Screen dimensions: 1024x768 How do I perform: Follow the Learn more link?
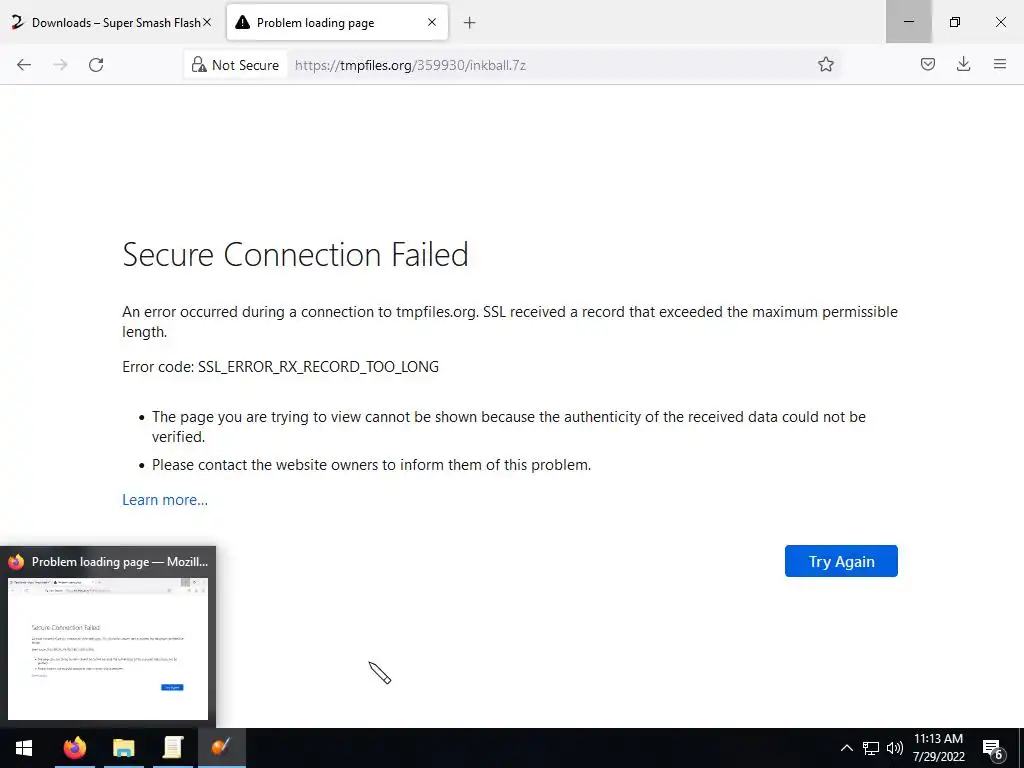pyautogui.click(x=165, y=500)
